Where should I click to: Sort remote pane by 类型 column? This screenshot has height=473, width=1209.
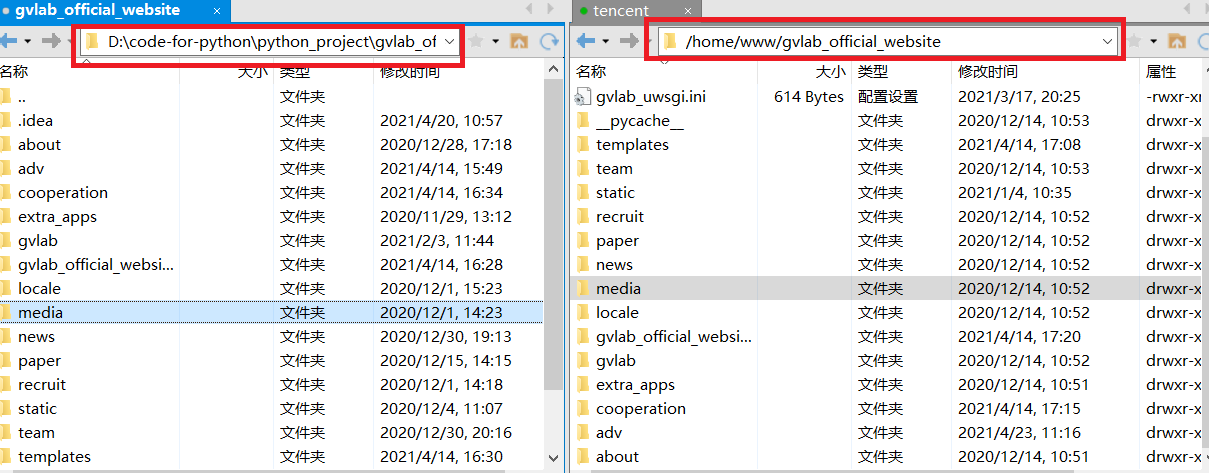pyautogui.click(x=873, y=71)
